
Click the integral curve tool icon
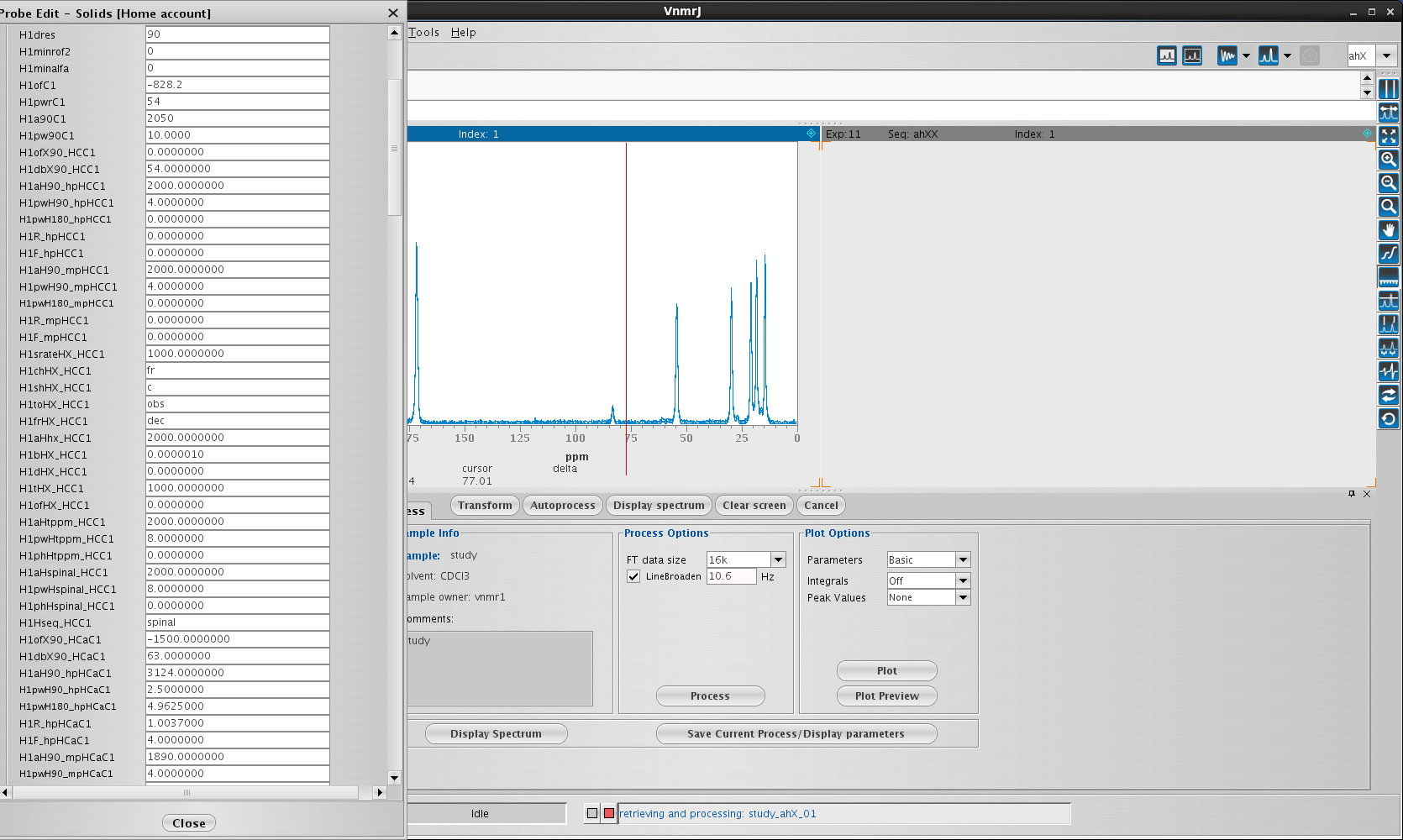pos(1389,254)
